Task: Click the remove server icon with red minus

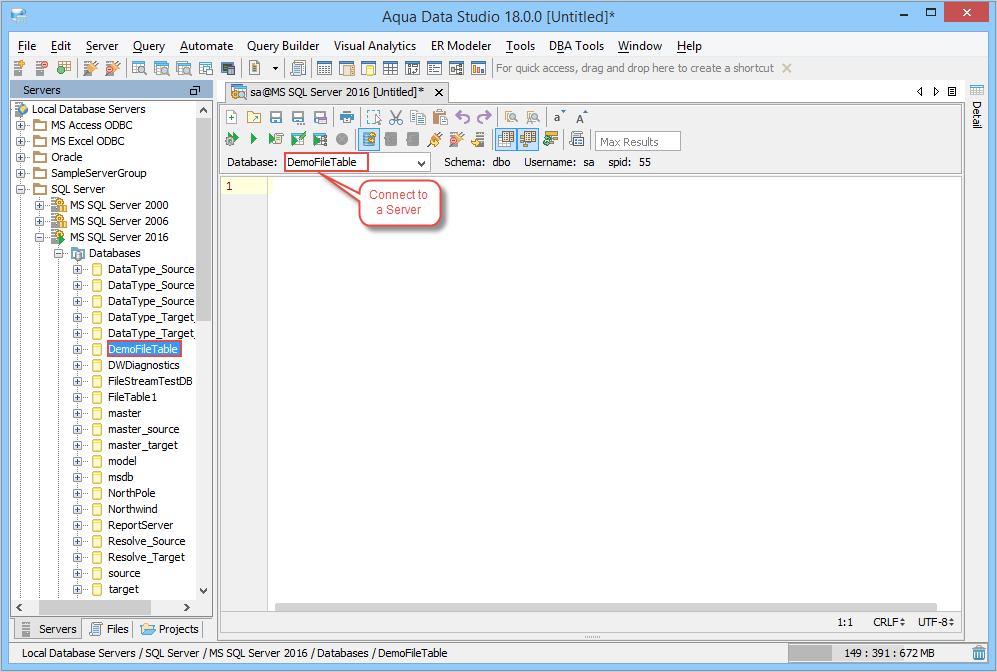Action: (x=41, y=68)
